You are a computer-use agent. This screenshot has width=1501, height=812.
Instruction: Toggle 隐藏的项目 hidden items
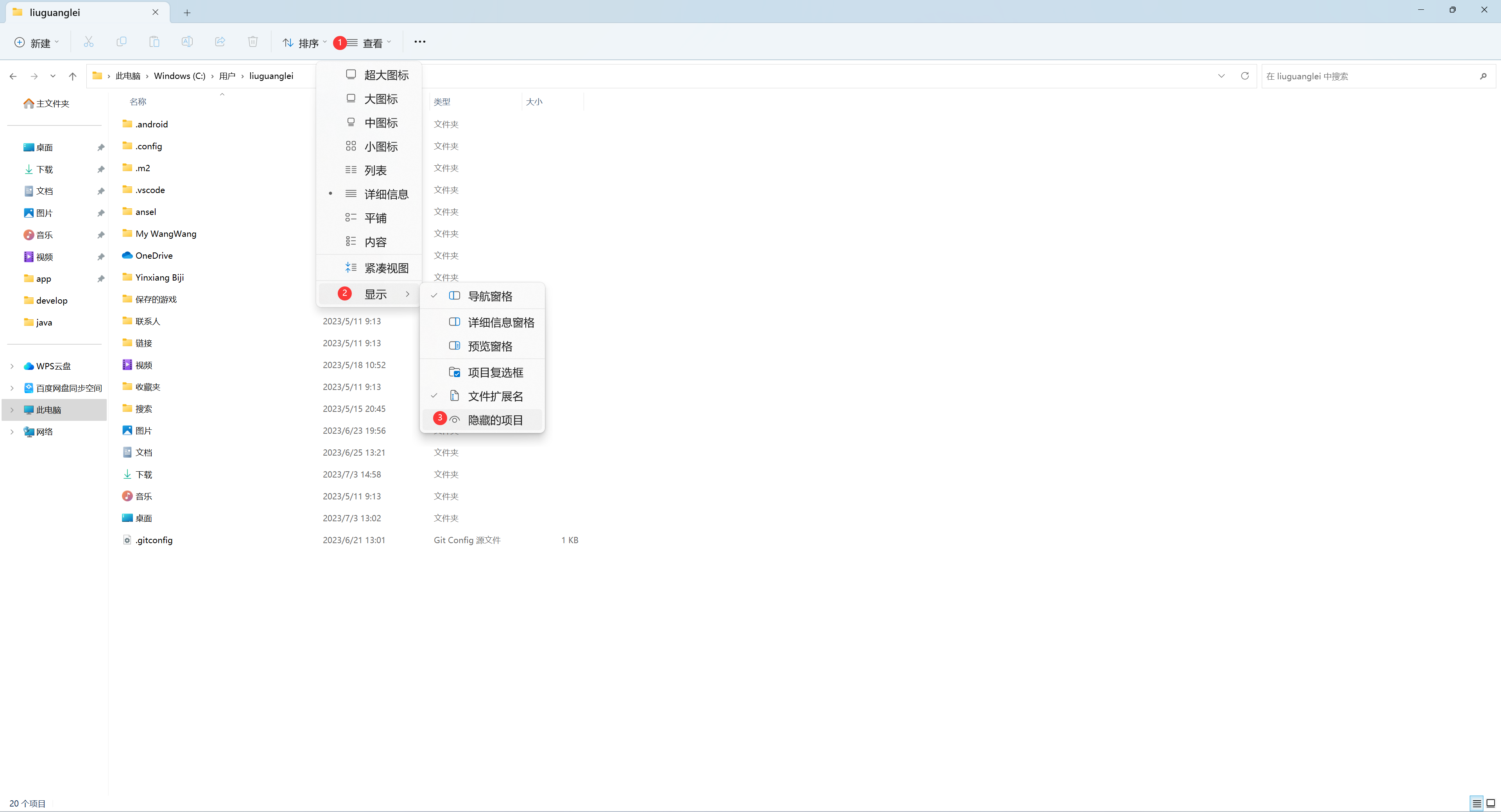482,420
